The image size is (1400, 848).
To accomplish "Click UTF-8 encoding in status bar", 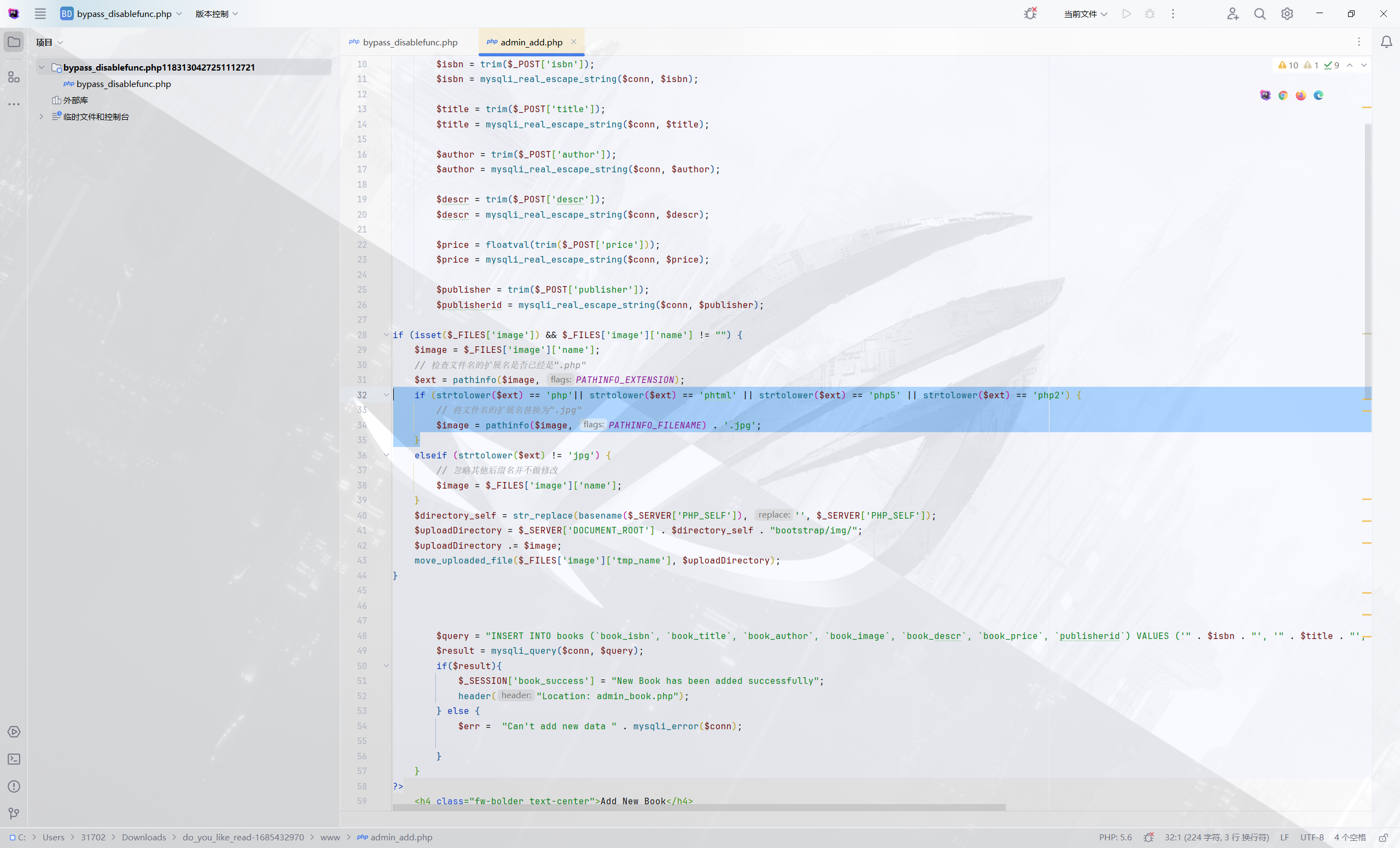I will click(x=1311, y=837).
